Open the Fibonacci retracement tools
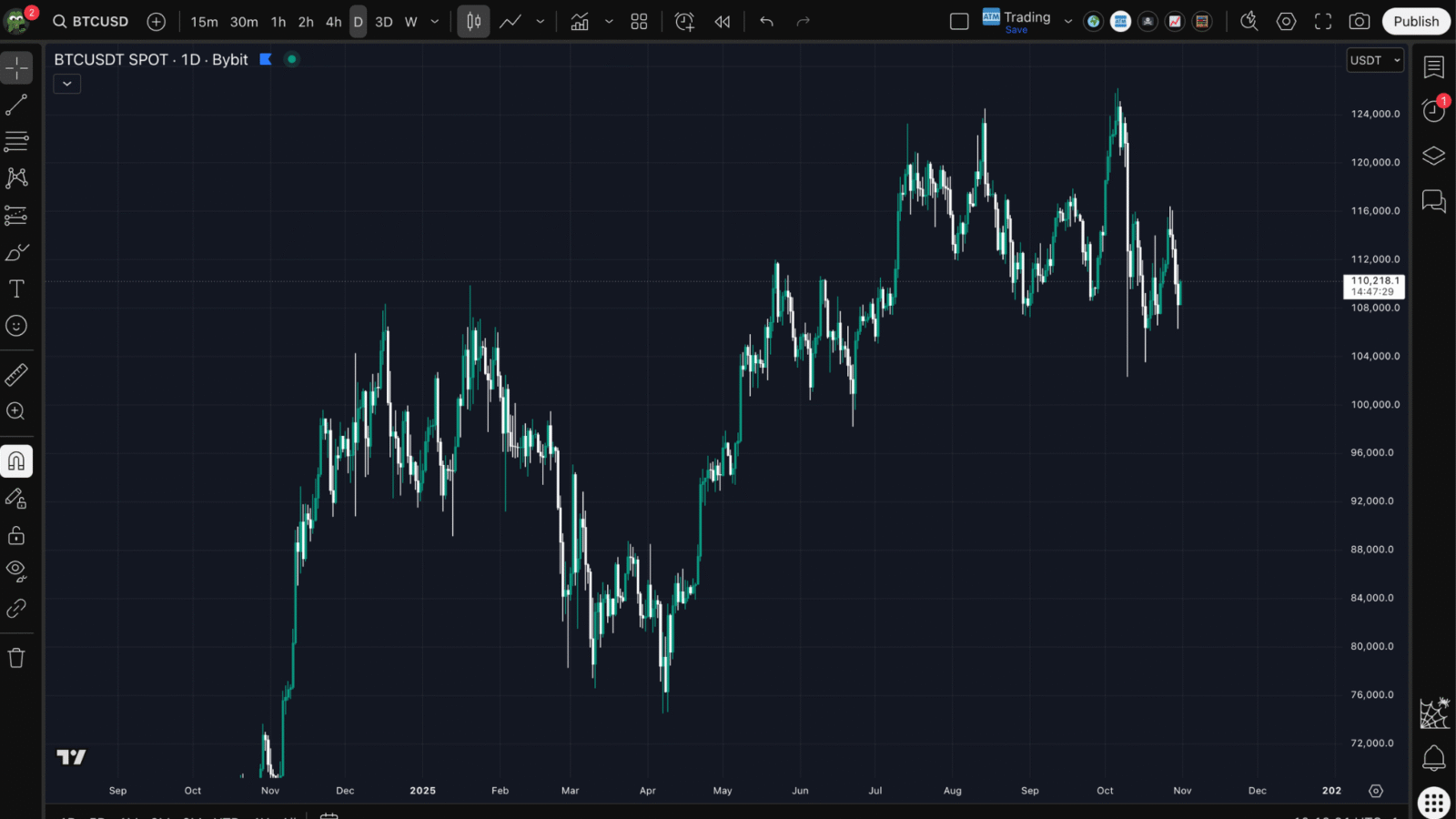 coord(16,141)
